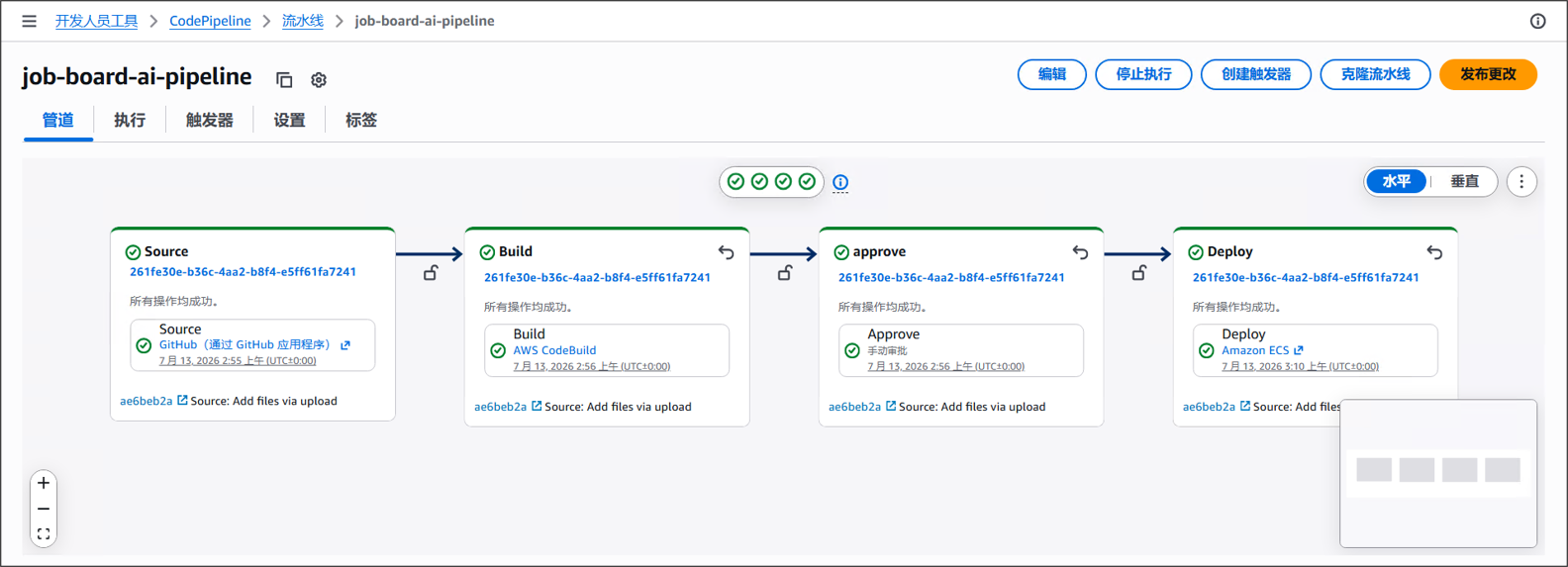
Task: Open execution ID link in Build stage
Action: 597,278
